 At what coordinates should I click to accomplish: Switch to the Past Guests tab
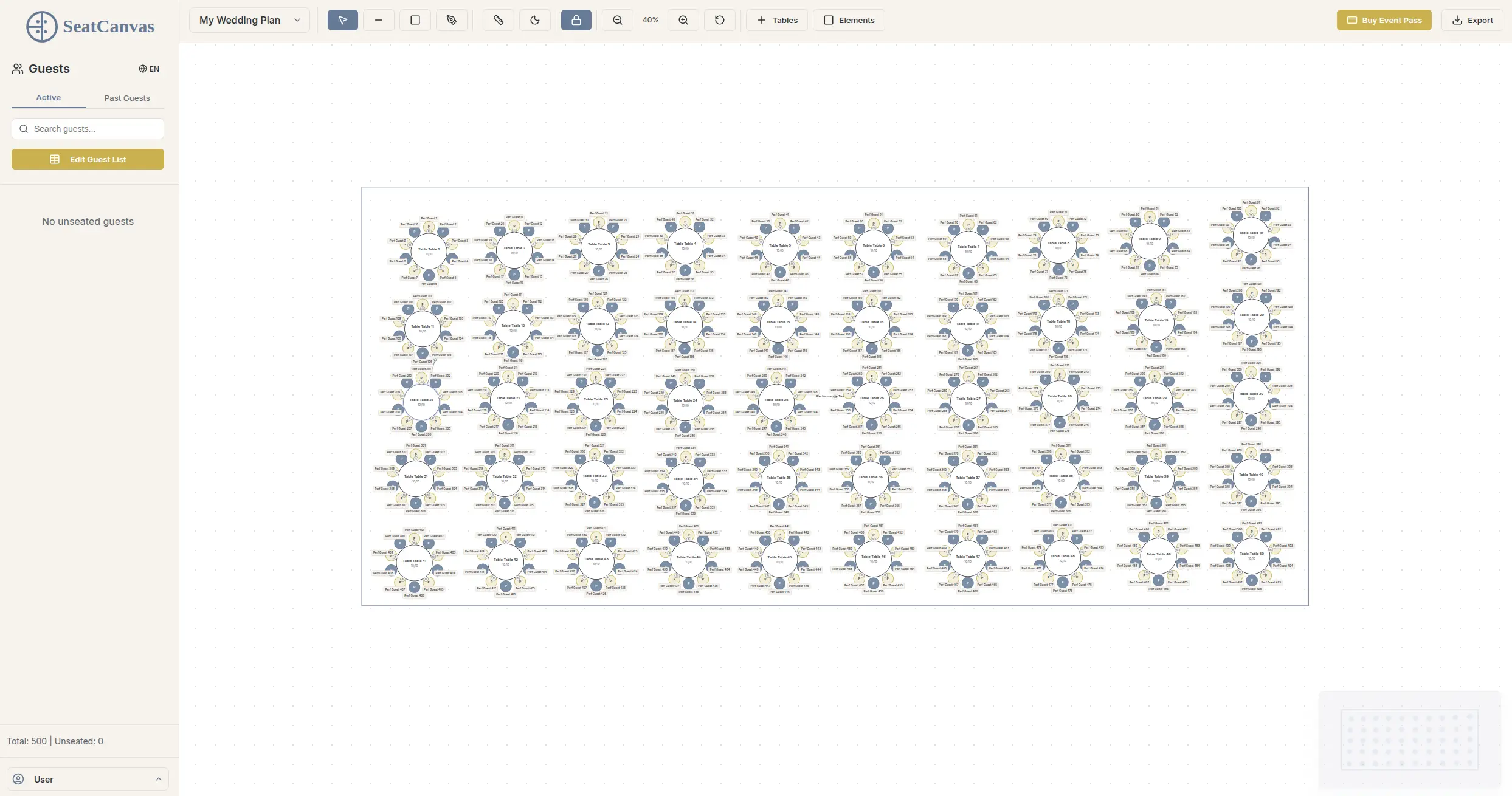[127, 98]
